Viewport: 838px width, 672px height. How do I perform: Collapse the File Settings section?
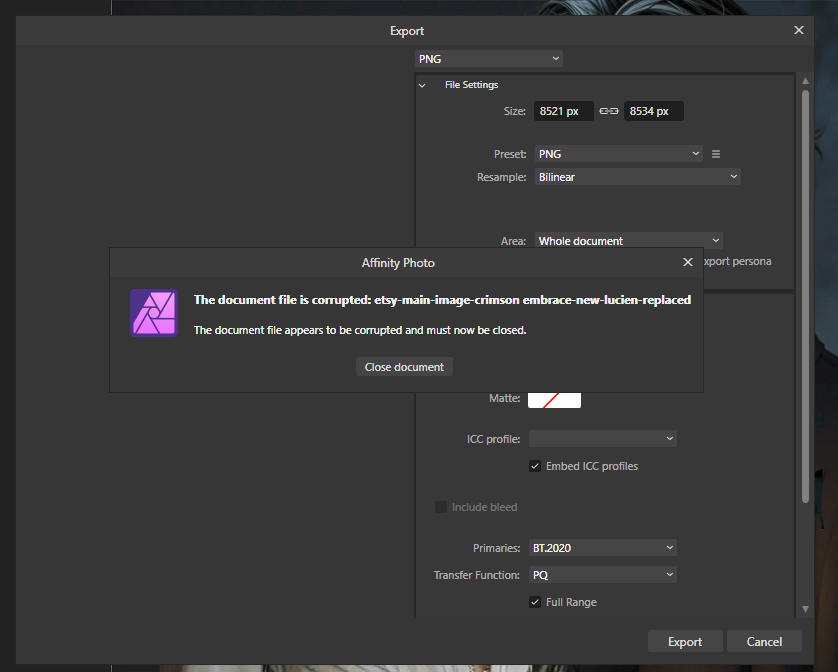tap(422, 85)
